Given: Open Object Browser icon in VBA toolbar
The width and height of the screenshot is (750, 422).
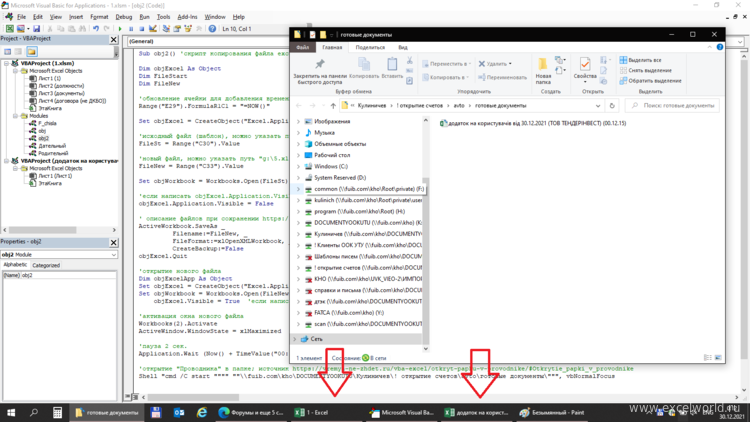Looking at the screenshot, I should [x=188, y=29].
